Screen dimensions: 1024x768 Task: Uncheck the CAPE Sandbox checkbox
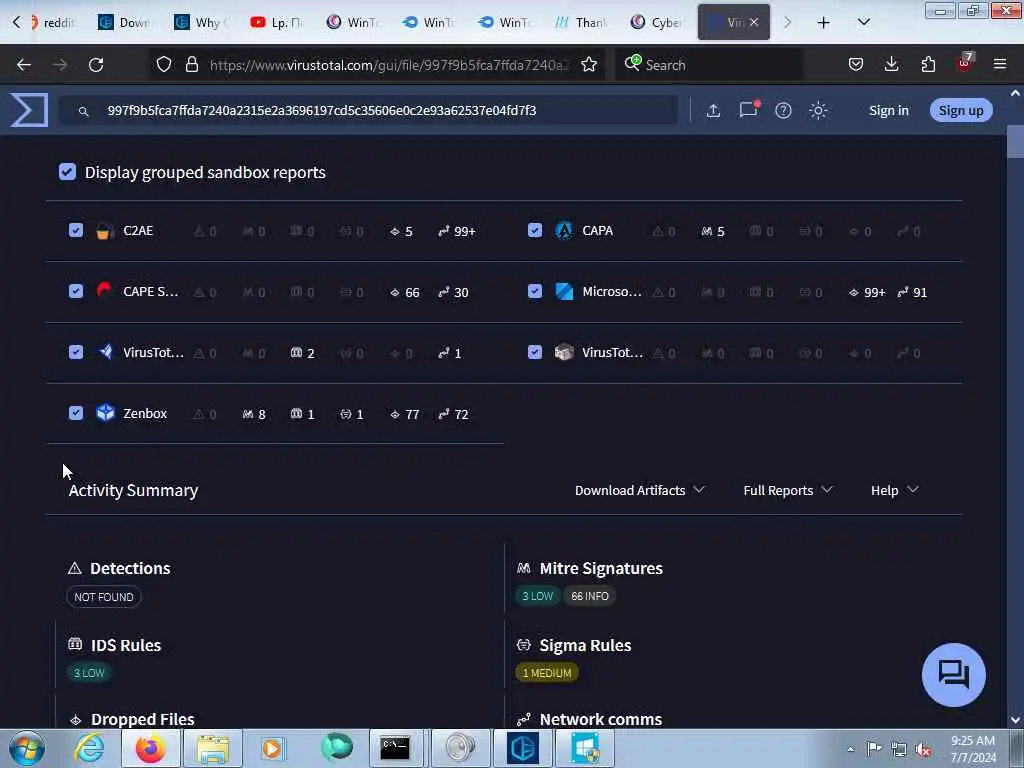76,291
